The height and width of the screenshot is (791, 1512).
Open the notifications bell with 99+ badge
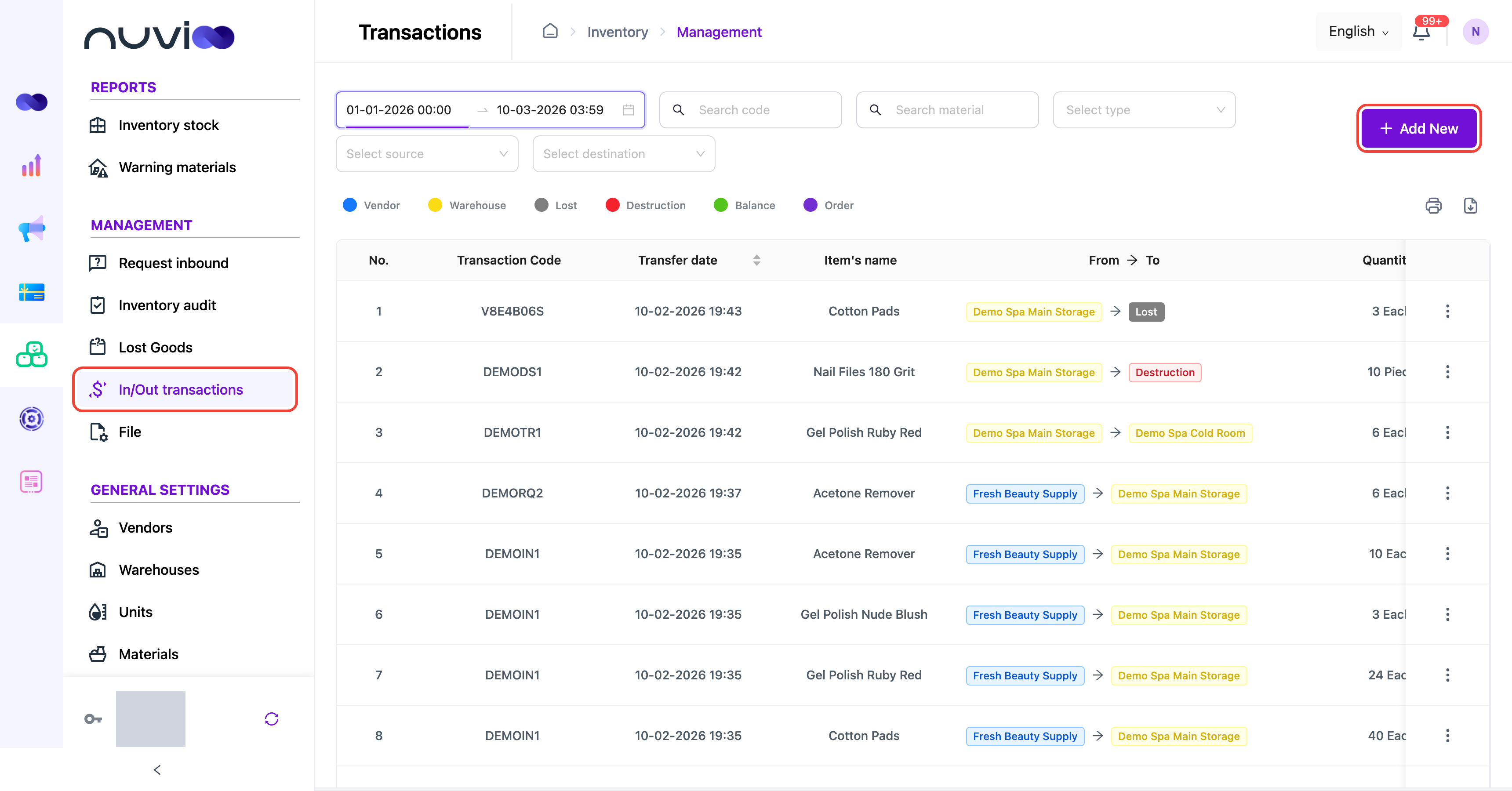coord(1421,32)
